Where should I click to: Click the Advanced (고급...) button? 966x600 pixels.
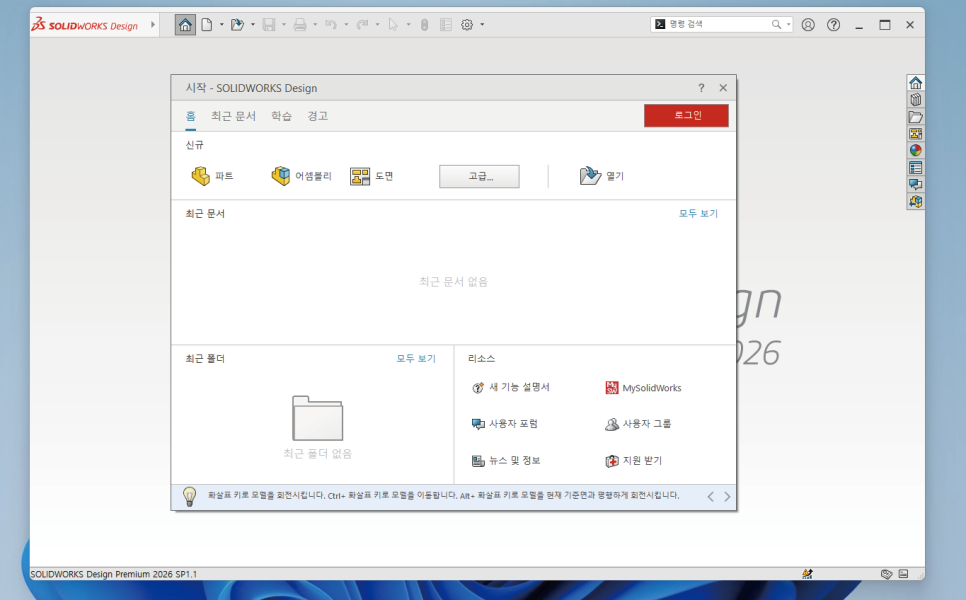(479, 176)
